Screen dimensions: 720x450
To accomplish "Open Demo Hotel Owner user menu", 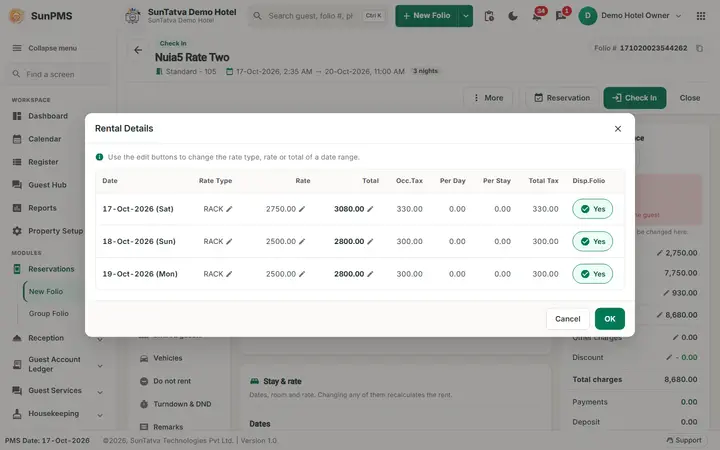I will [x=630, y=16].
